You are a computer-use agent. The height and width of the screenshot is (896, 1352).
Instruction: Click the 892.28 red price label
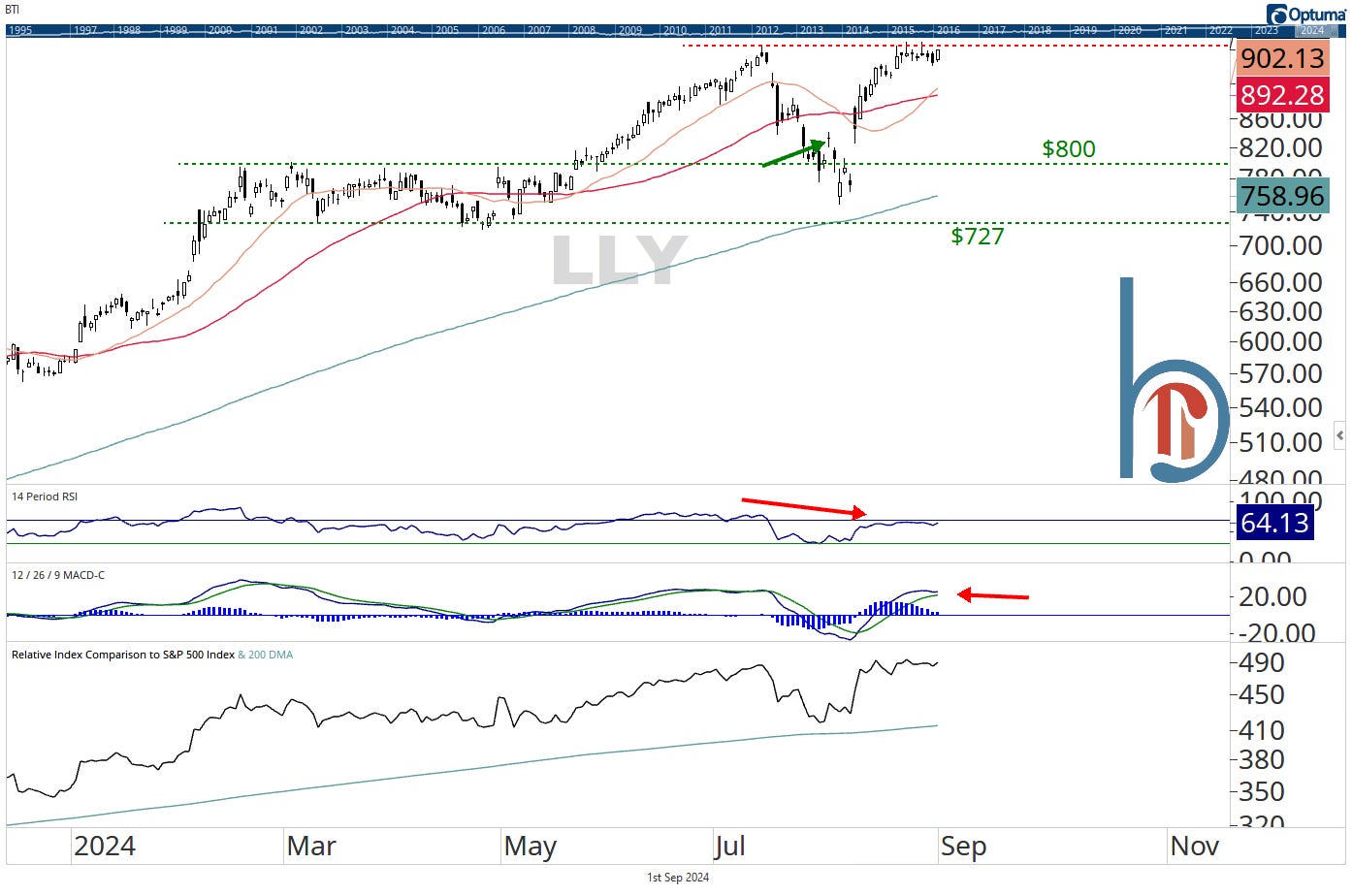click(1282, 95)
